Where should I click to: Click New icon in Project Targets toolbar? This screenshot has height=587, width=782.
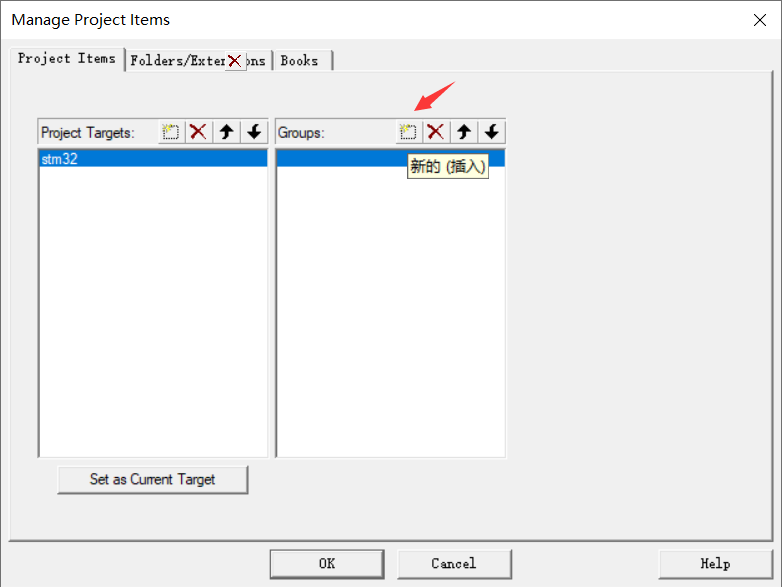point(171,132)
